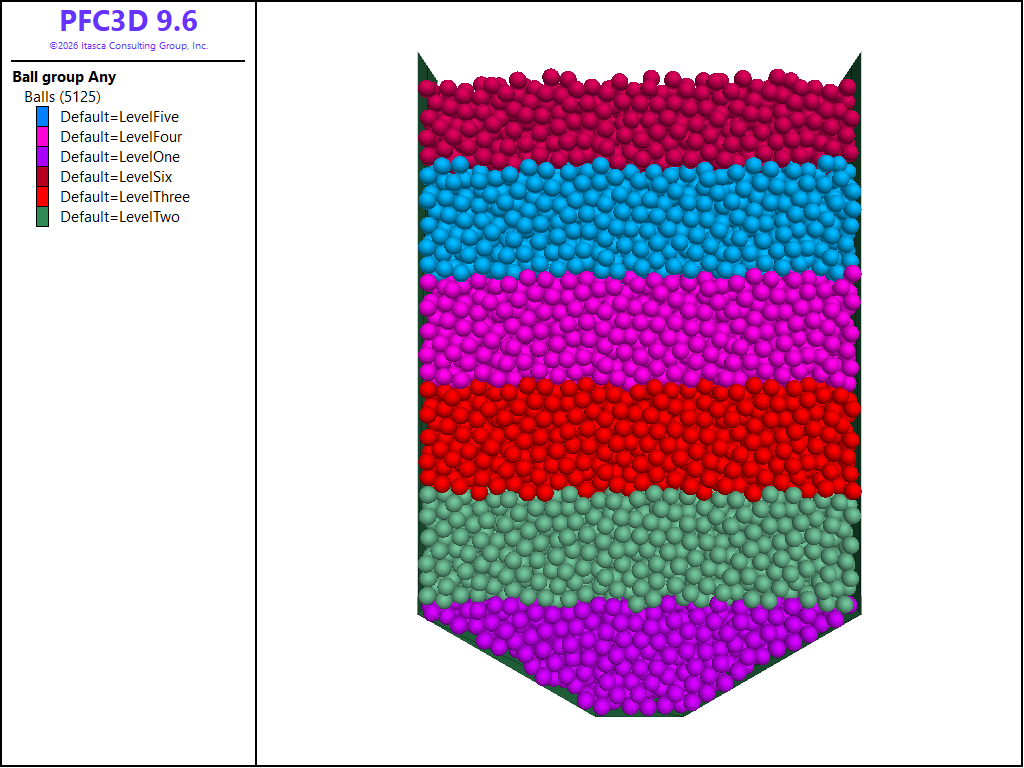Select the magenta ball layer in the hopper
This screenshot has height=768, width=1024.
click(638, 328)
